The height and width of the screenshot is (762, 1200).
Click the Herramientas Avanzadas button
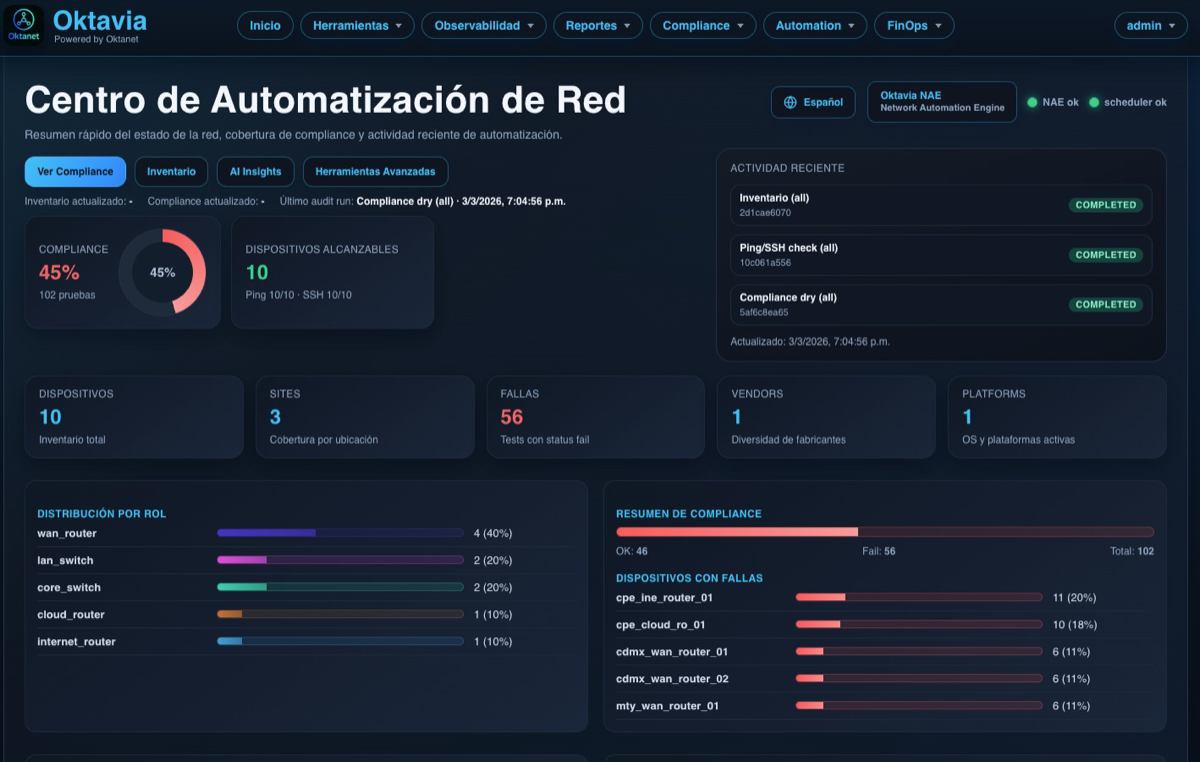tap(375, 171)
